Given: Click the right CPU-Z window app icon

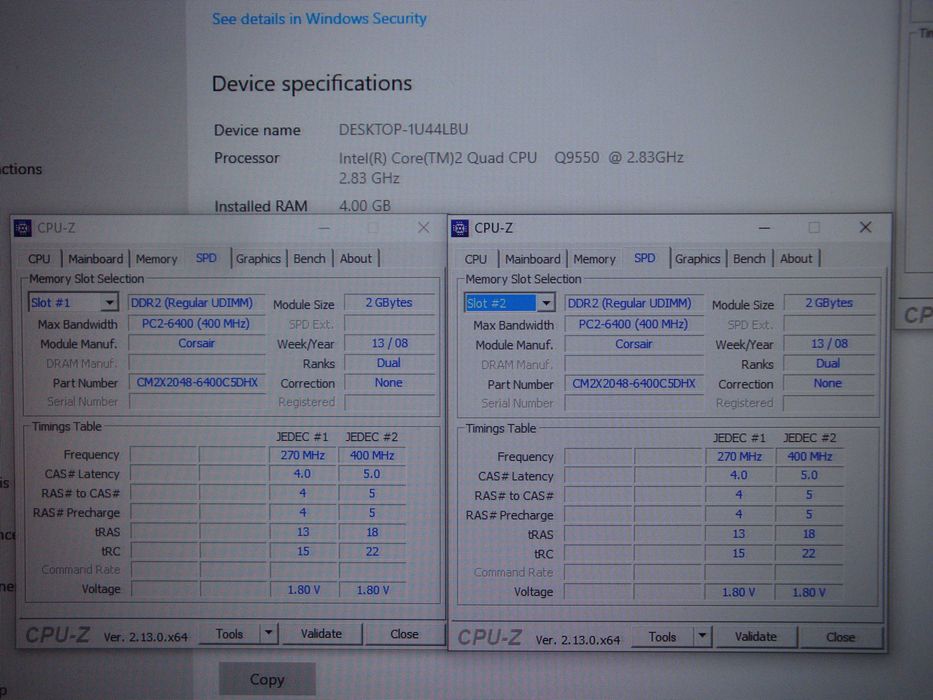Looking at the screenshot, I should point(460,228).
